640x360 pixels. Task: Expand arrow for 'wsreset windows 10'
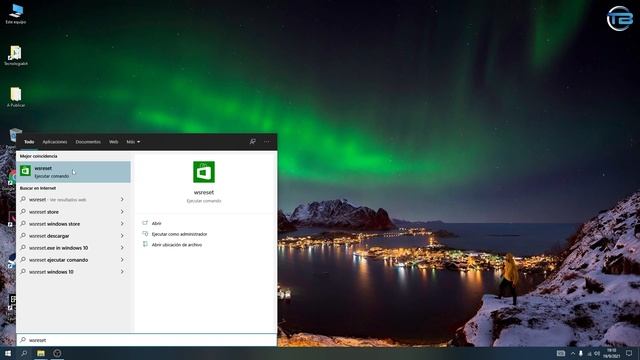pos(122,271)
